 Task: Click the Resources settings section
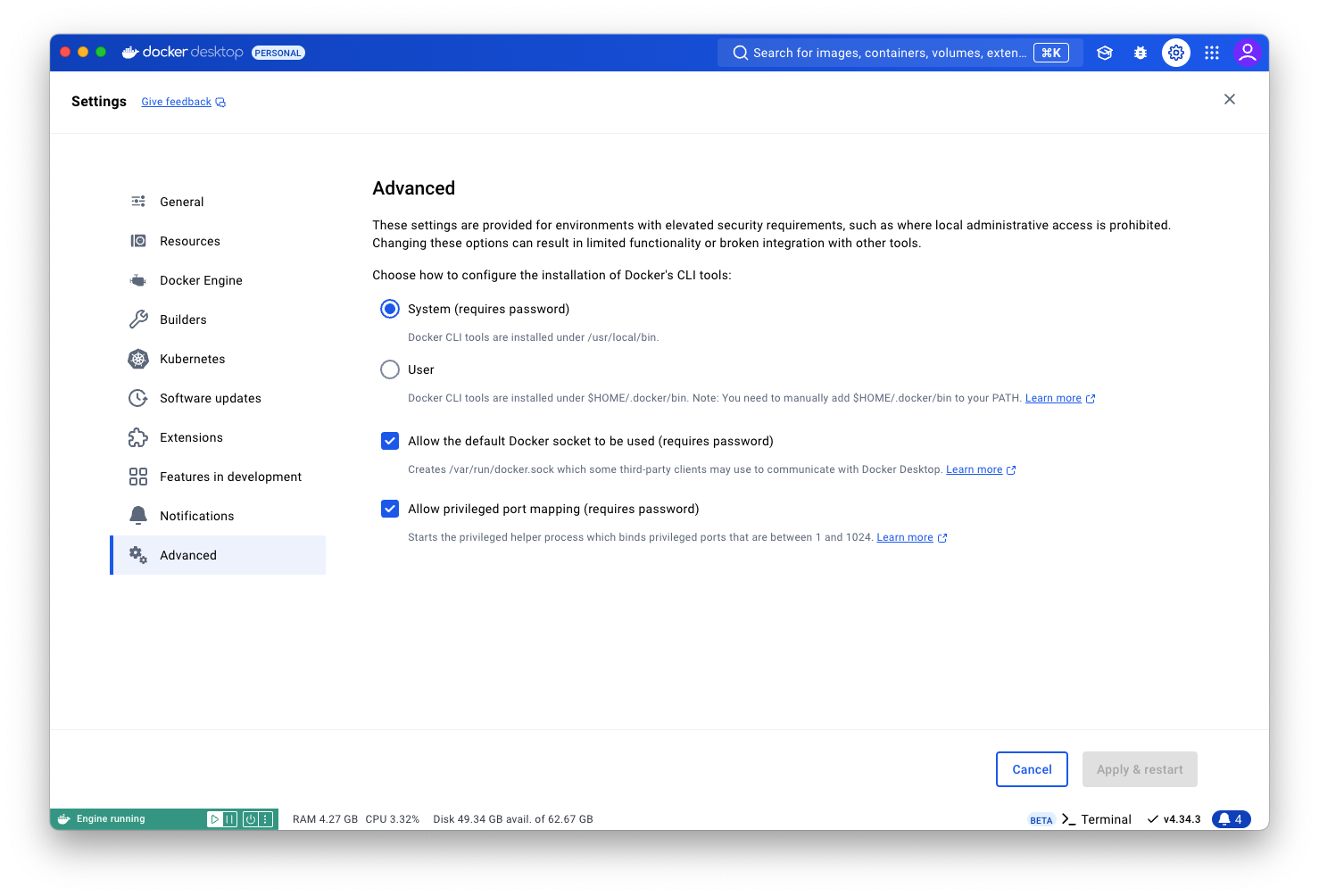pyautogui.click(x=189, y=240)
